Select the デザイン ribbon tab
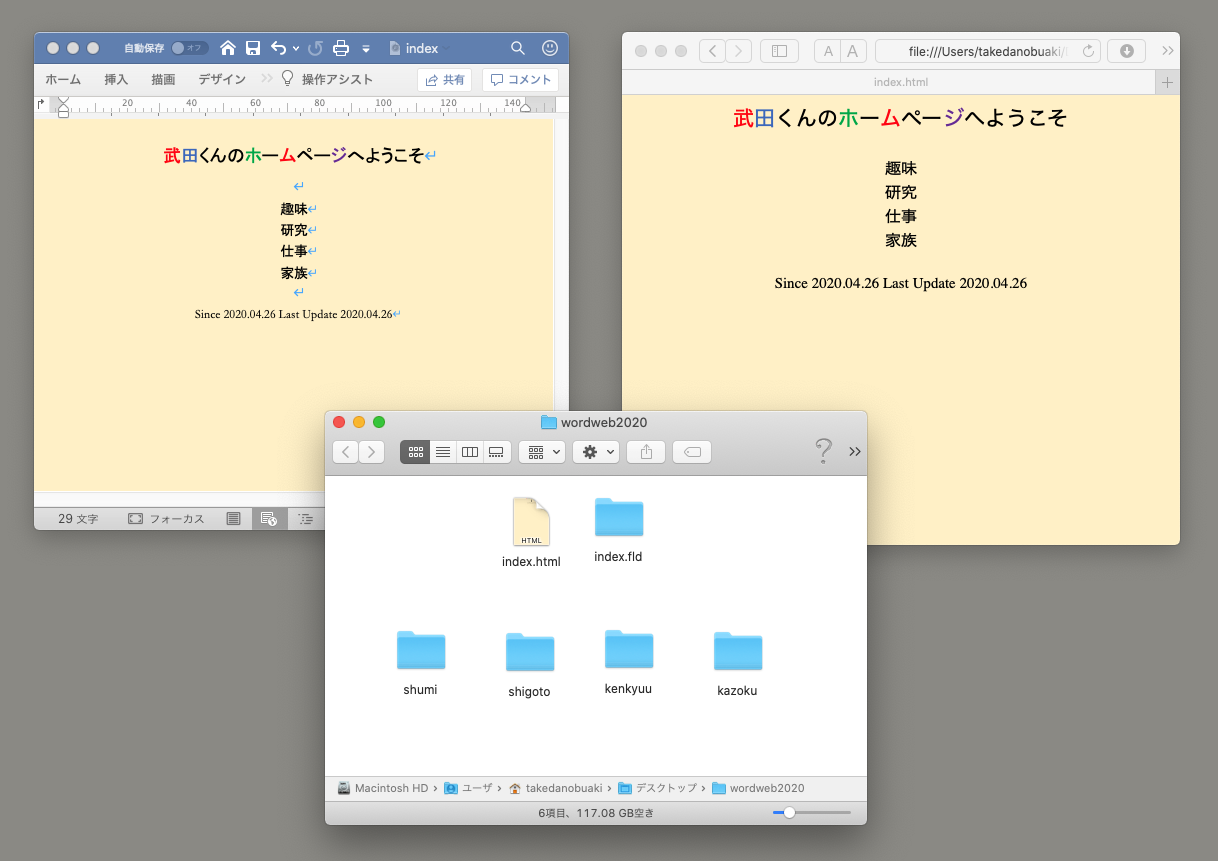Image resolution: width=1218 pixels, height=861 pixels. pyautogui.click(x=221, y=80)
